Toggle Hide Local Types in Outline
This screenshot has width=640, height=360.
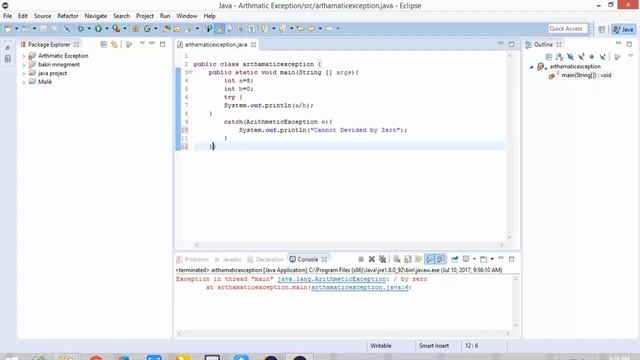(x=602, y=57)
